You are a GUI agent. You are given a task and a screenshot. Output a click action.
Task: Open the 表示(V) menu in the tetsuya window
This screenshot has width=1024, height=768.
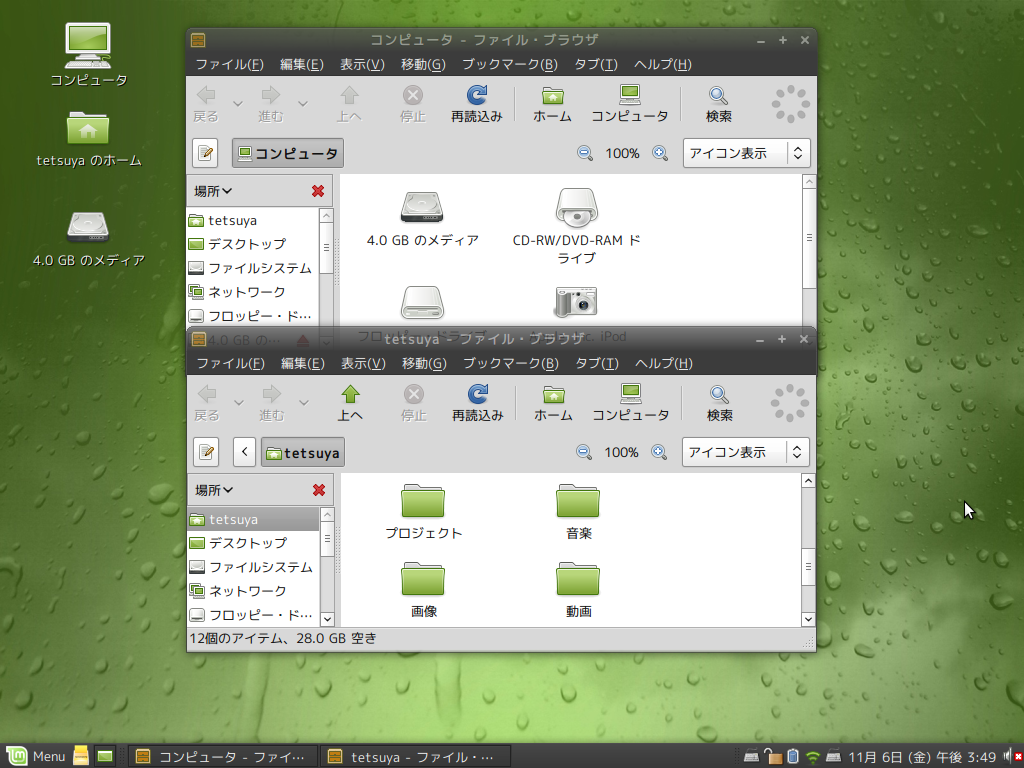click(363, 363)
